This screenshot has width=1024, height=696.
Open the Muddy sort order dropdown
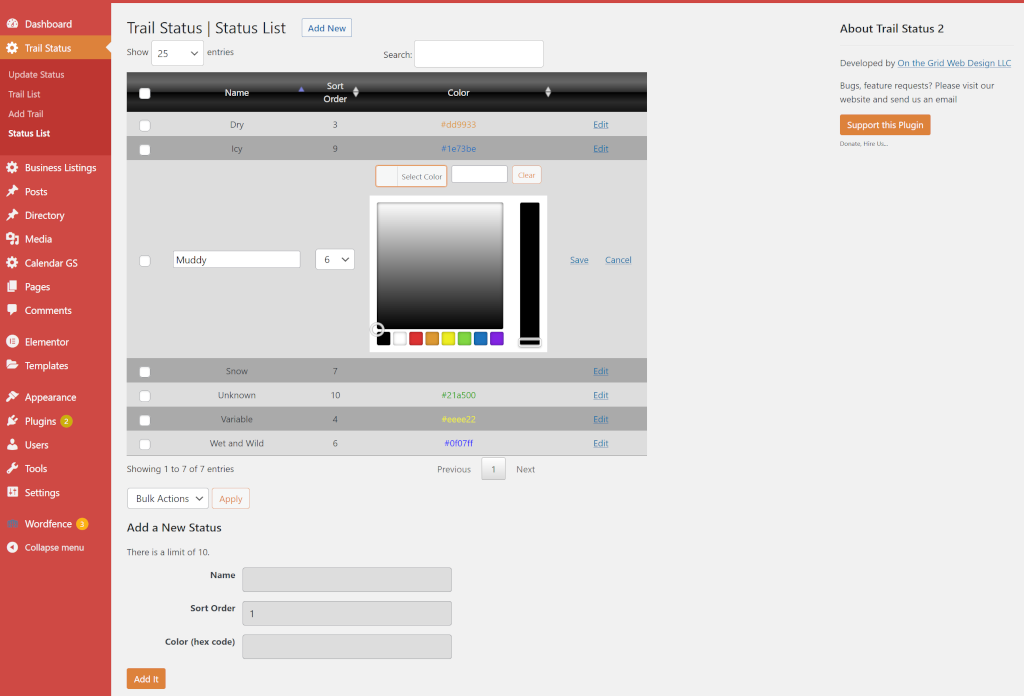[x=335, y=259]
